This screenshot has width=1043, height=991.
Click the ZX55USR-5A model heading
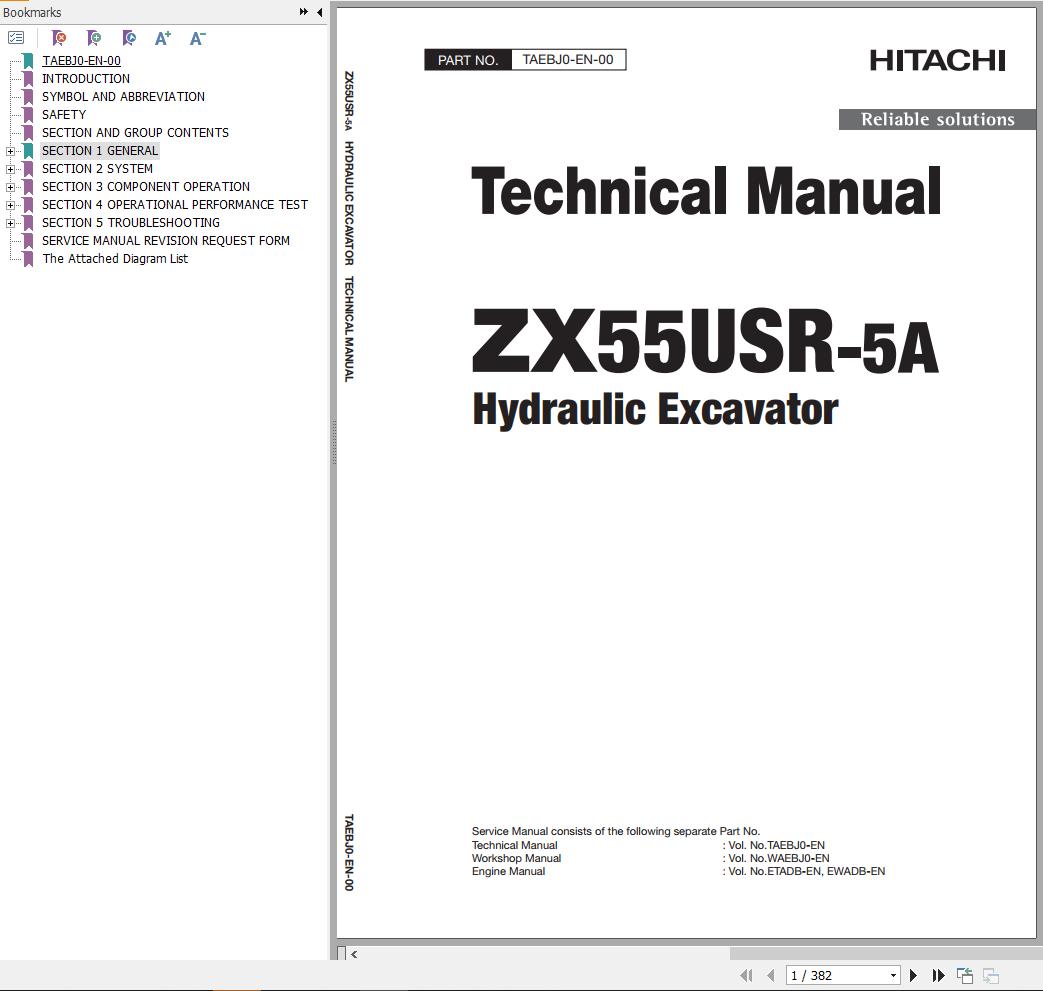pyautogui.click(x=705, y=341)
